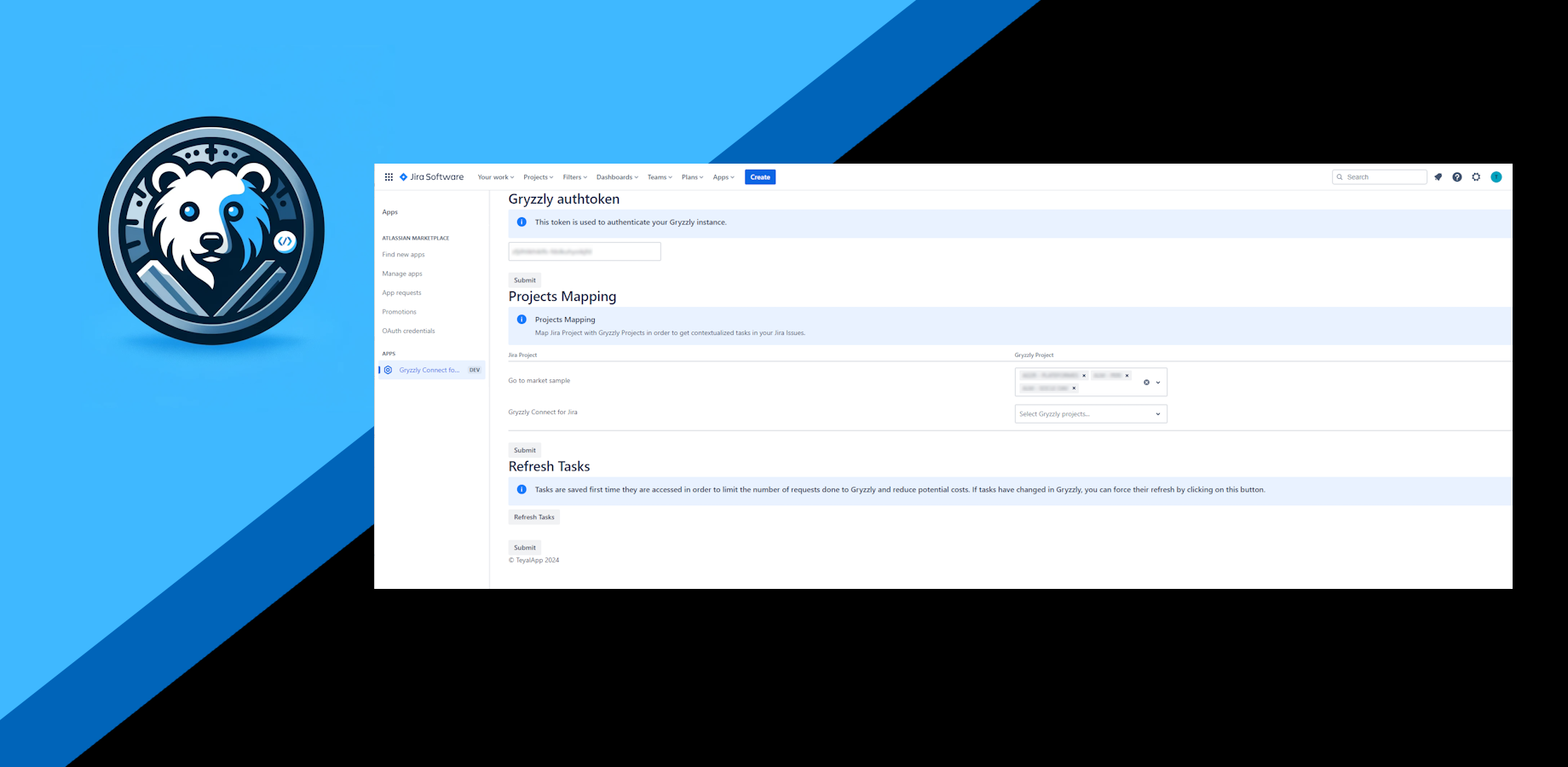Image resolution: width=1568 pixels, height=767 pixels.
Task: Click the Jira Project column header
Action: (x=522, y=355)
